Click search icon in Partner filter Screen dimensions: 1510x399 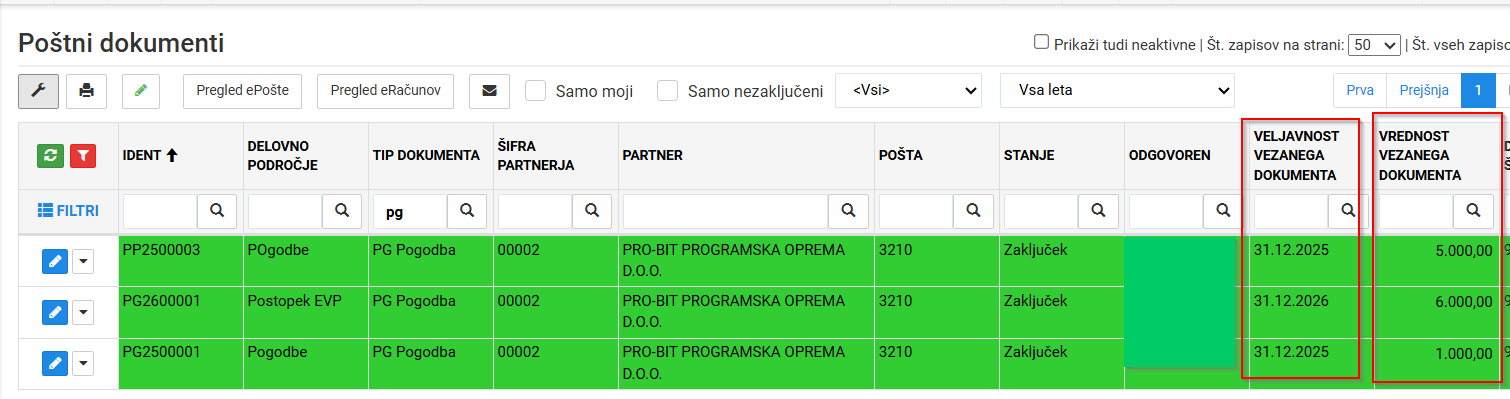[848, 210]
